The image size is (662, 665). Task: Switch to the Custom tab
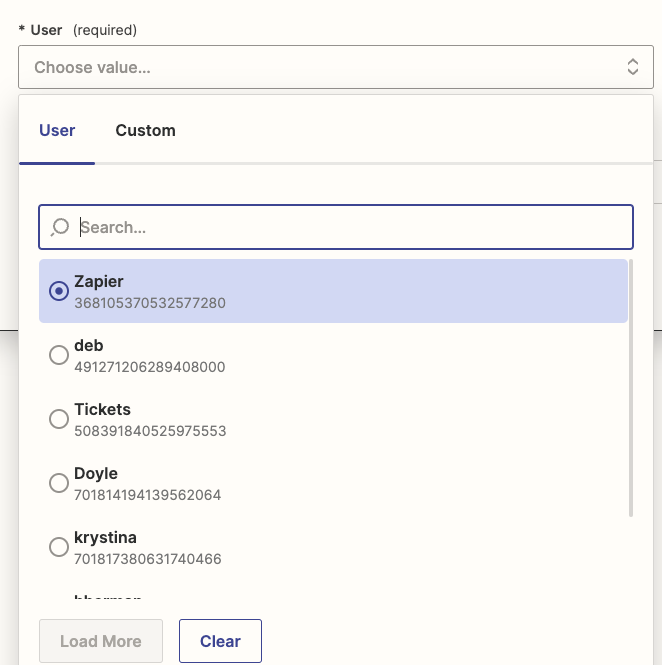click(x=145, y=131)
